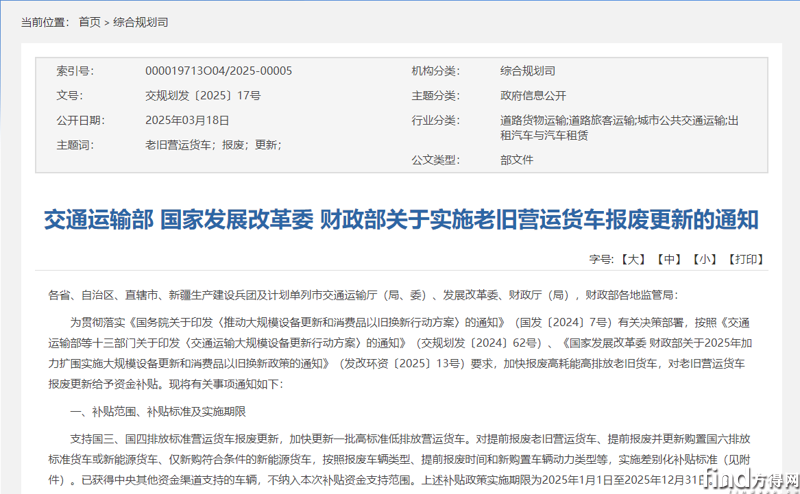Set font size to medium 【中】
This screenshot has width=800, height=494.
pos(670,259)
